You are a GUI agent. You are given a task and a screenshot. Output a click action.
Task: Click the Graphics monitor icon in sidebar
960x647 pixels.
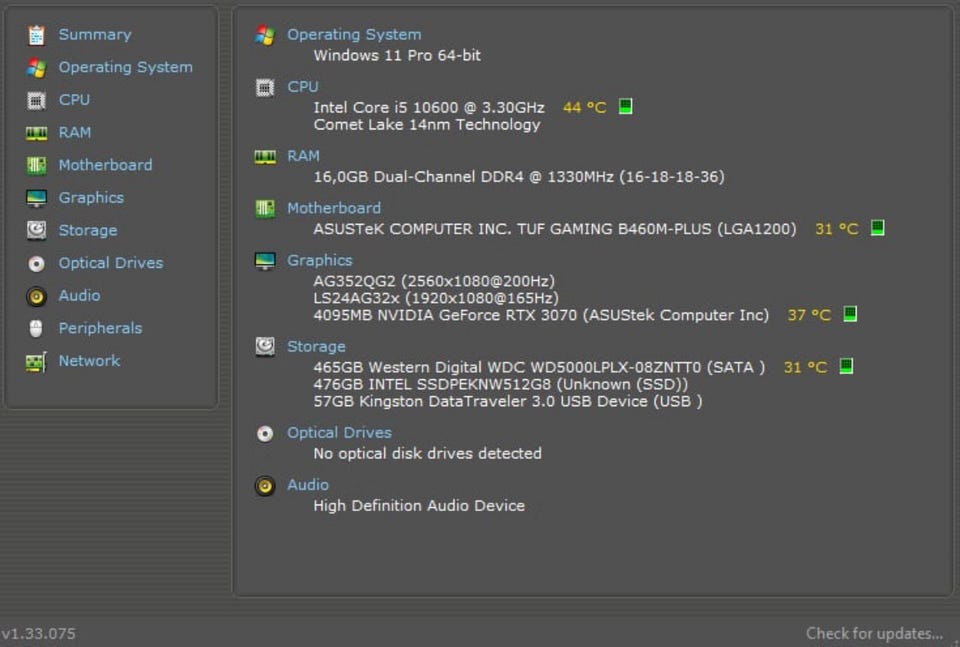[36, 198]
